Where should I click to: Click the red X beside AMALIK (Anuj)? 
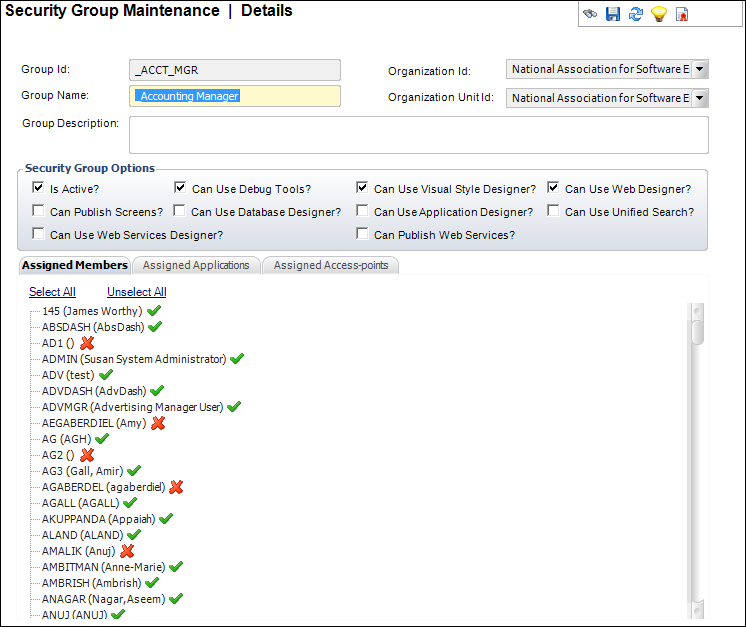click(x=127, y=551)
